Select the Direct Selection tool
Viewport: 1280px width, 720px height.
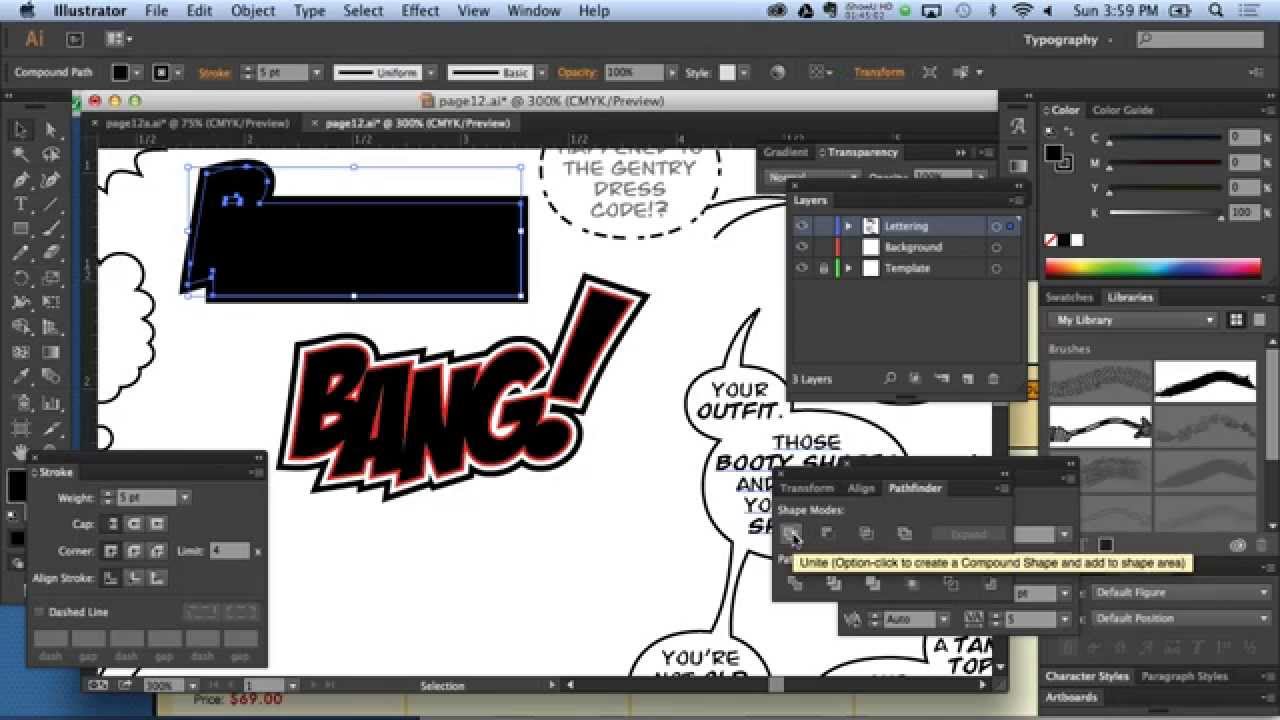click(x=51, y=130)
